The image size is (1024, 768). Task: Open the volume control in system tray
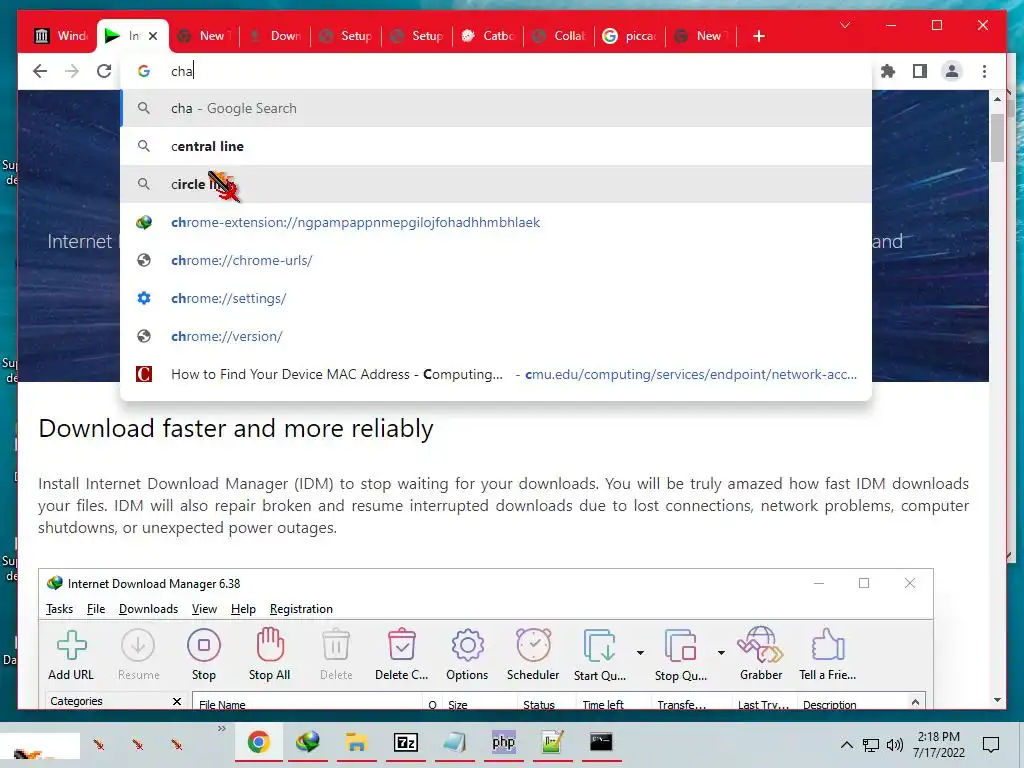[895, 744]
